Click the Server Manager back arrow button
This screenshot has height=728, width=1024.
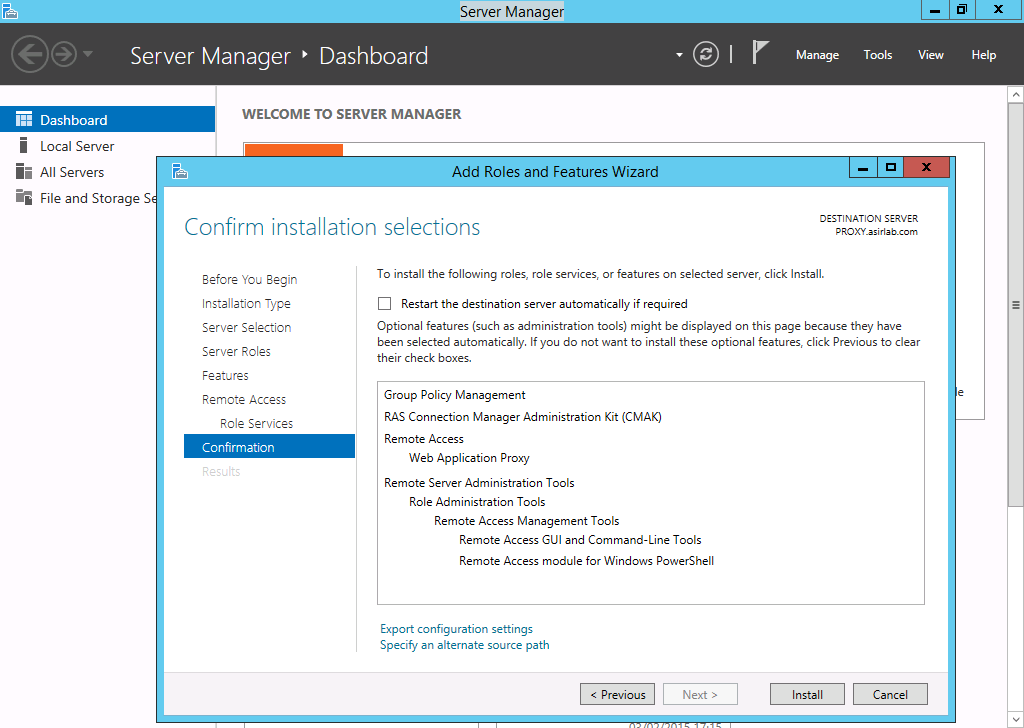pyautogui.click(x=29, y=54)
